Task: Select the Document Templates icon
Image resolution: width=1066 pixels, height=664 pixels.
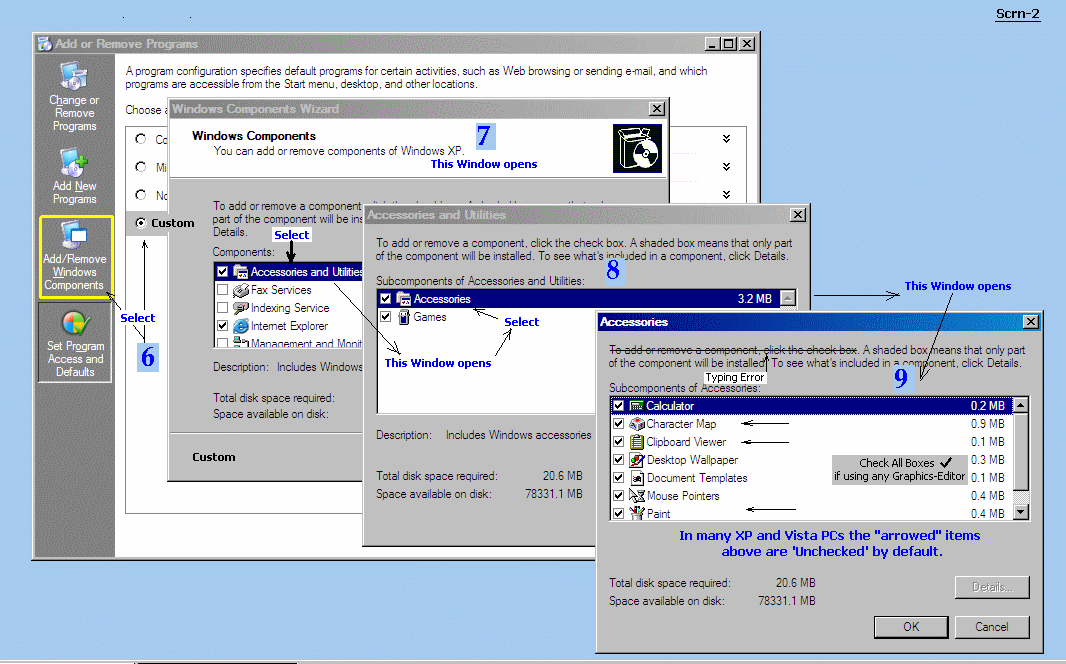Action: point(636,478)
